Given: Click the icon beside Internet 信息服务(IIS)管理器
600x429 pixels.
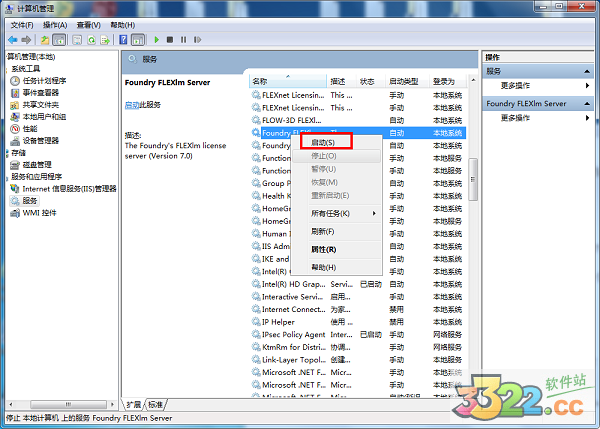Looking at the screenshot, I should point(15,189).
